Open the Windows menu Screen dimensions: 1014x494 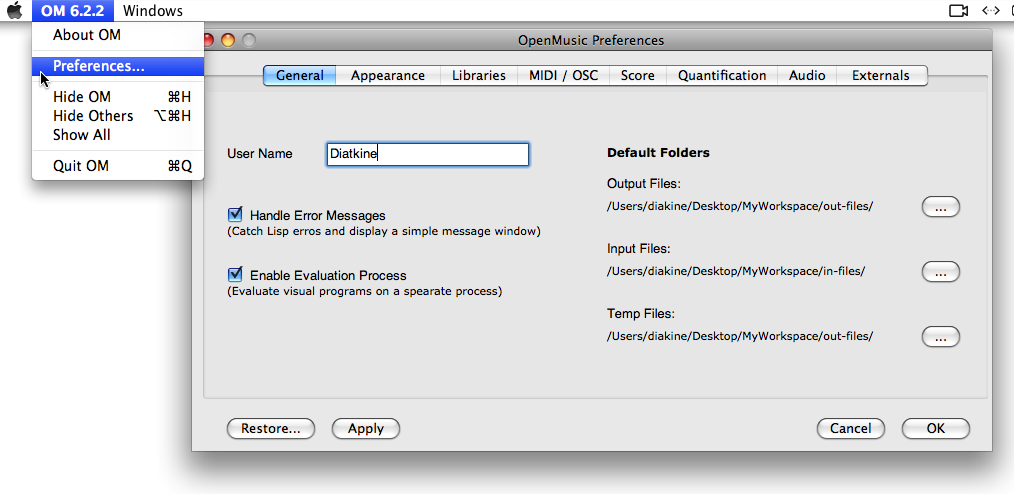tap(153, 10)
